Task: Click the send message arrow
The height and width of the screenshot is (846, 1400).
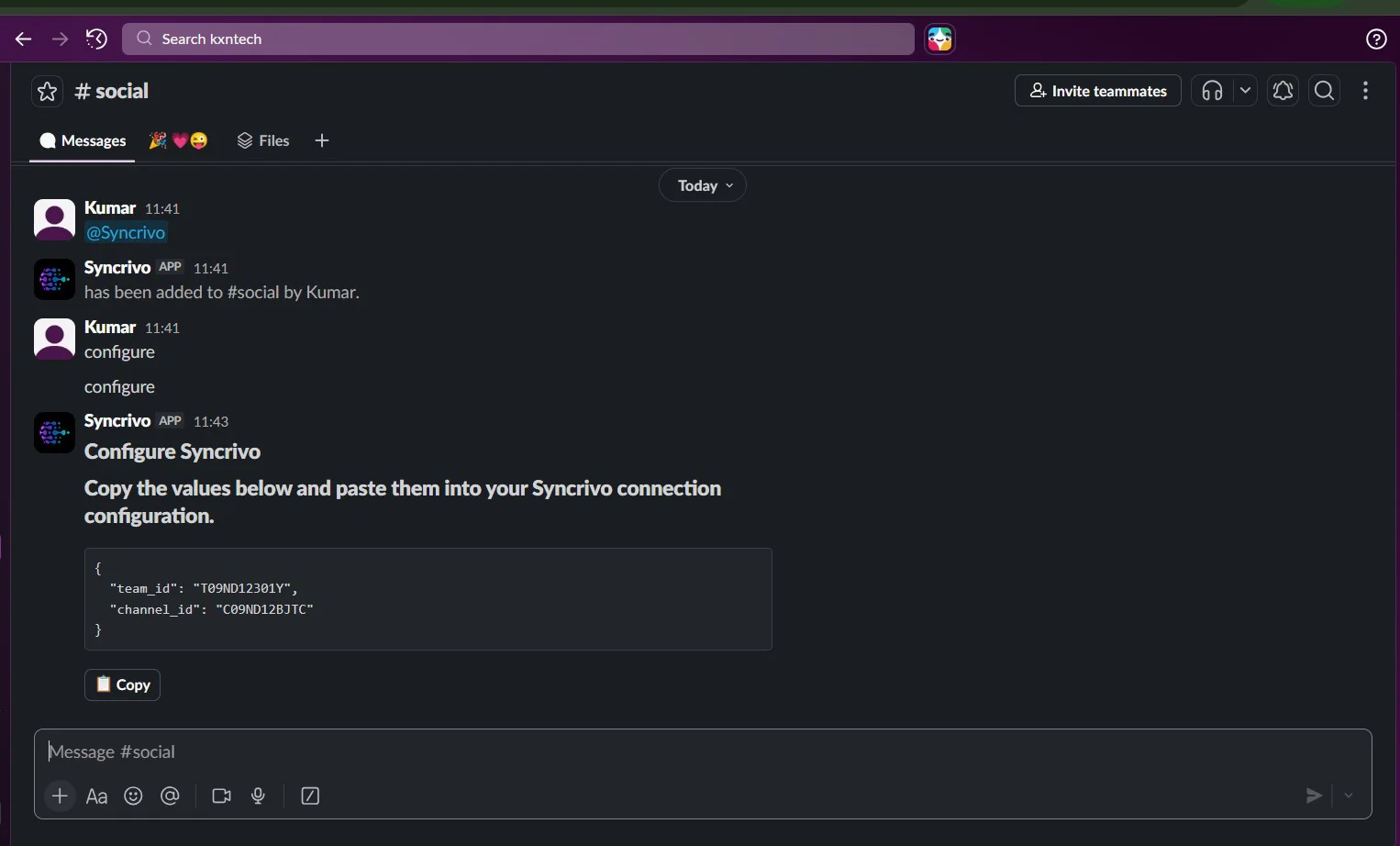Action: click(1314, 796)
